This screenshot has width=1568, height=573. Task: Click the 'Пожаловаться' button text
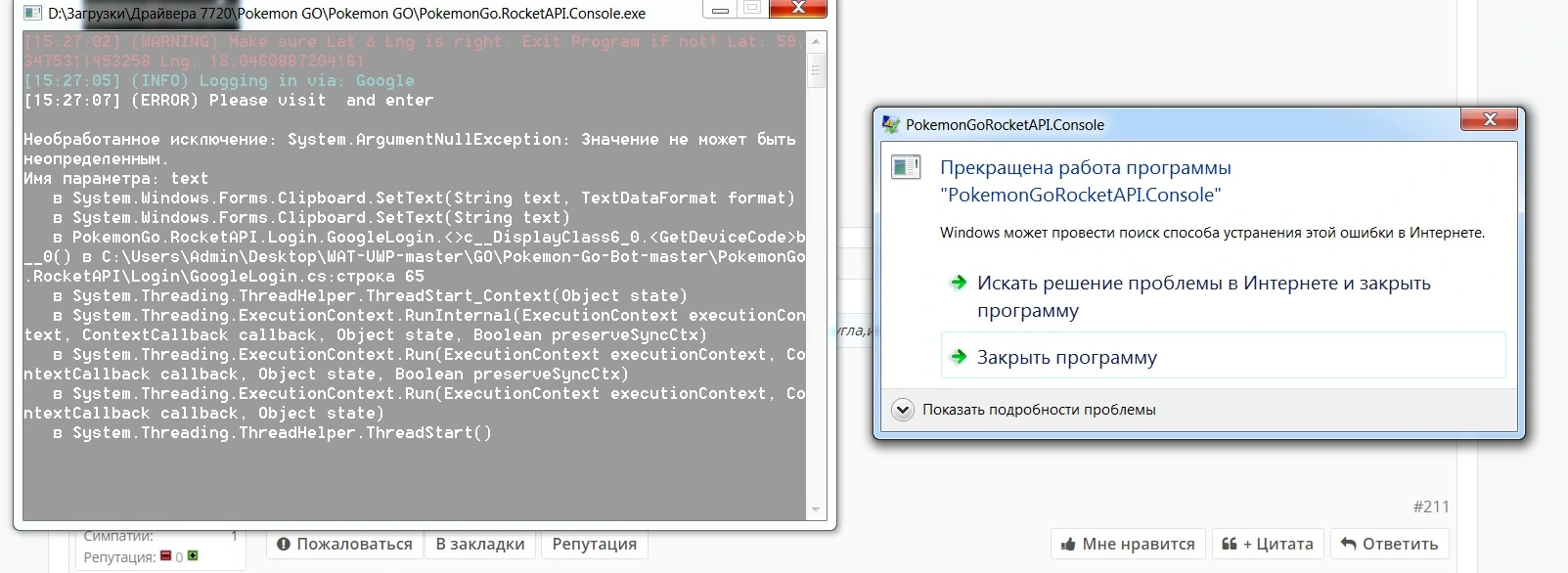(x=354, y=544)
